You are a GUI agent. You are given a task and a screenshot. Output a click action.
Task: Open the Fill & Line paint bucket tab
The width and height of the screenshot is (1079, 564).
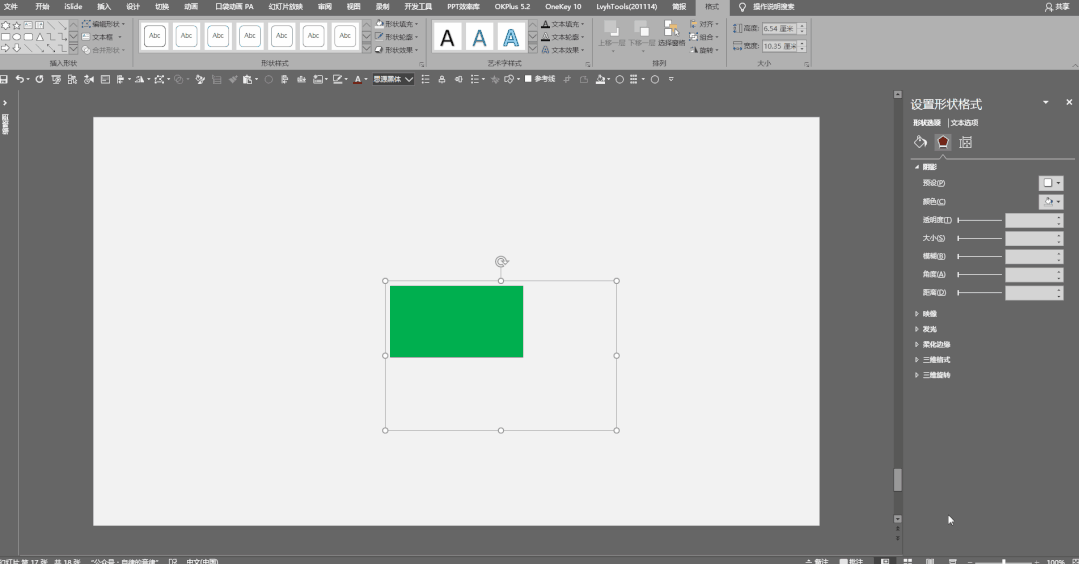(921, 142)
